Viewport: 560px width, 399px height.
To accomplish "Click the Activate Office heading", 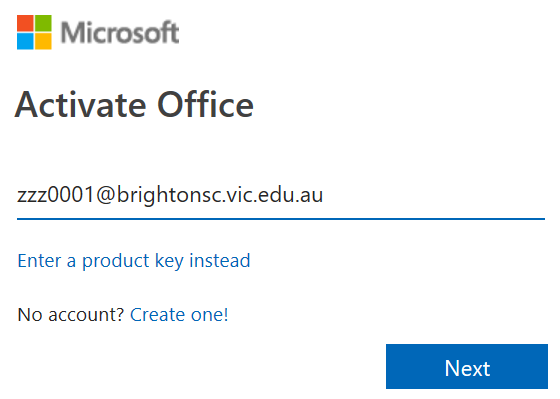I will click(x=134, y=105).
